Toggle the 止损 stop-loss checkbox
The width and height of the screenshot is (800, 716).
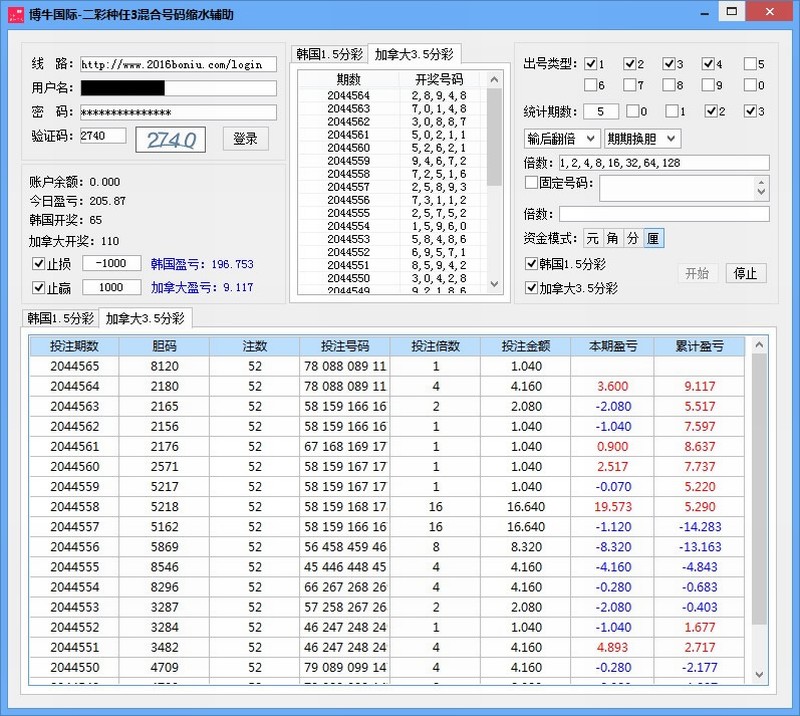[x=38, y=263]
